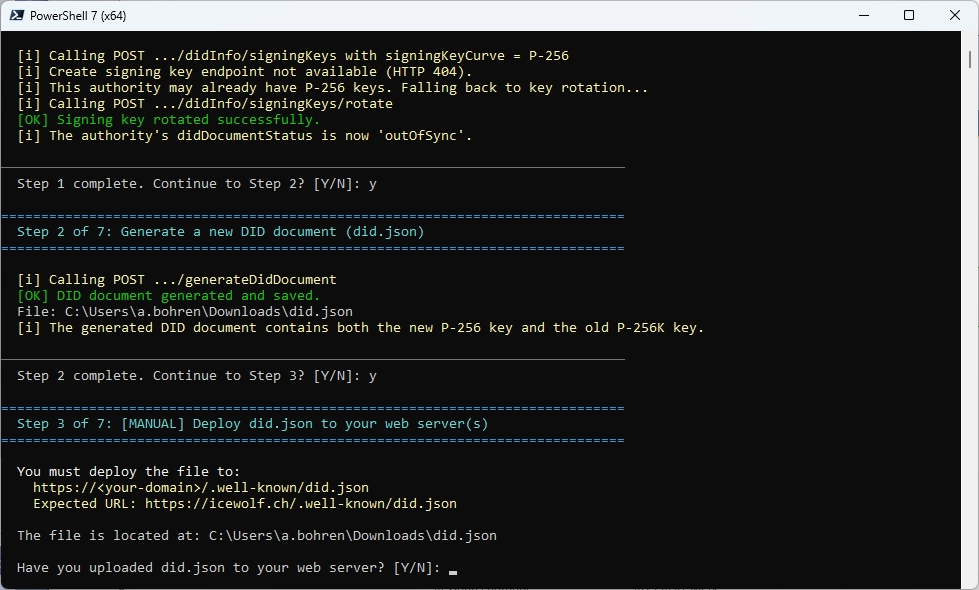Click the 'Step 3 of 7: [MANUAL]' heading
This screenshot has width=979, height=590.
tap(252, 424)
